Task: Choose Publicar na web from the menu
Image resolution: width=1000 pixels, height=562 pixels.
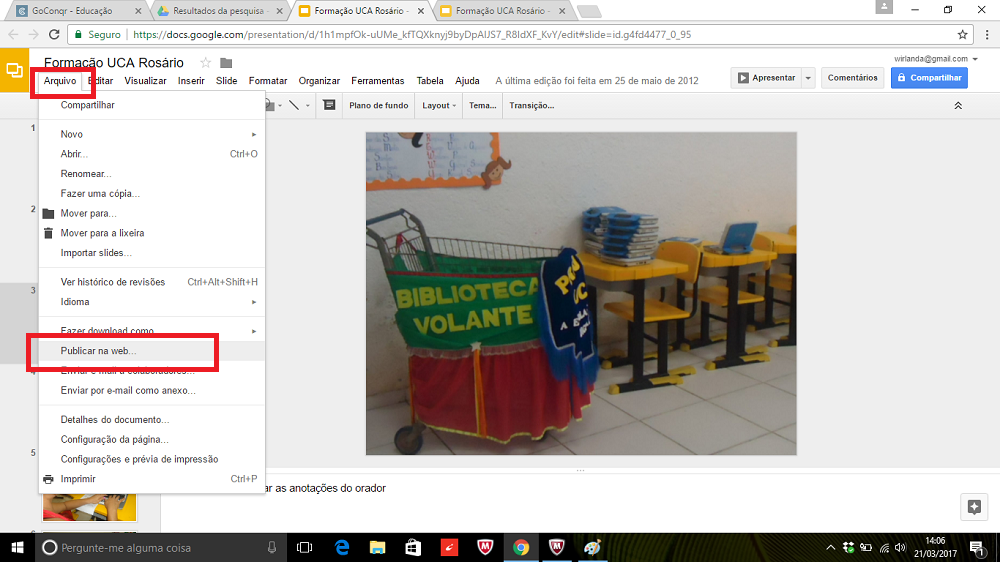Action: tap(99, 351)
